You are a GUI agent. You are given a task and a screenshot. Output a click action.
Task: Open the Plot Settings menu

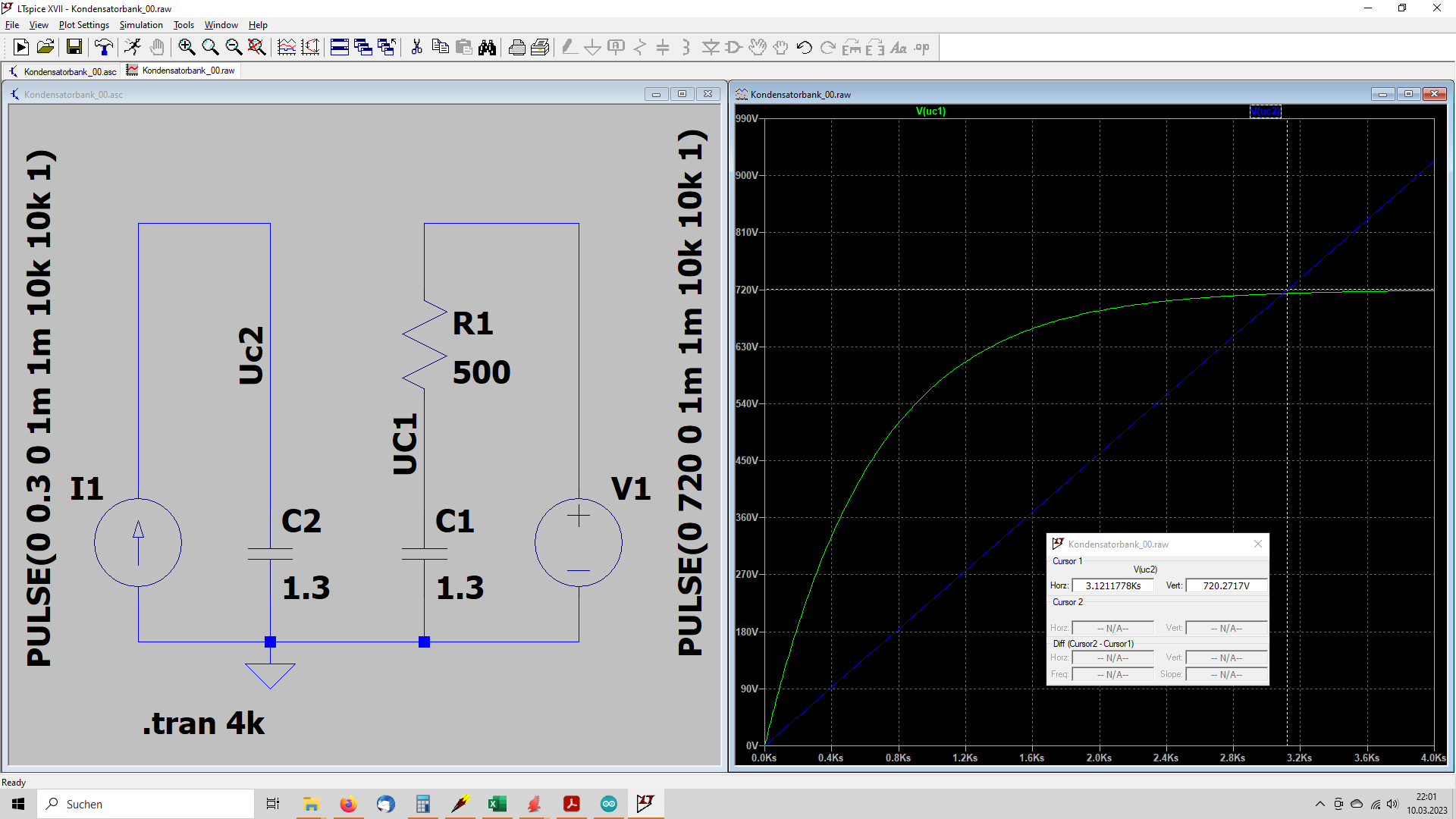[x=84, y=25]
